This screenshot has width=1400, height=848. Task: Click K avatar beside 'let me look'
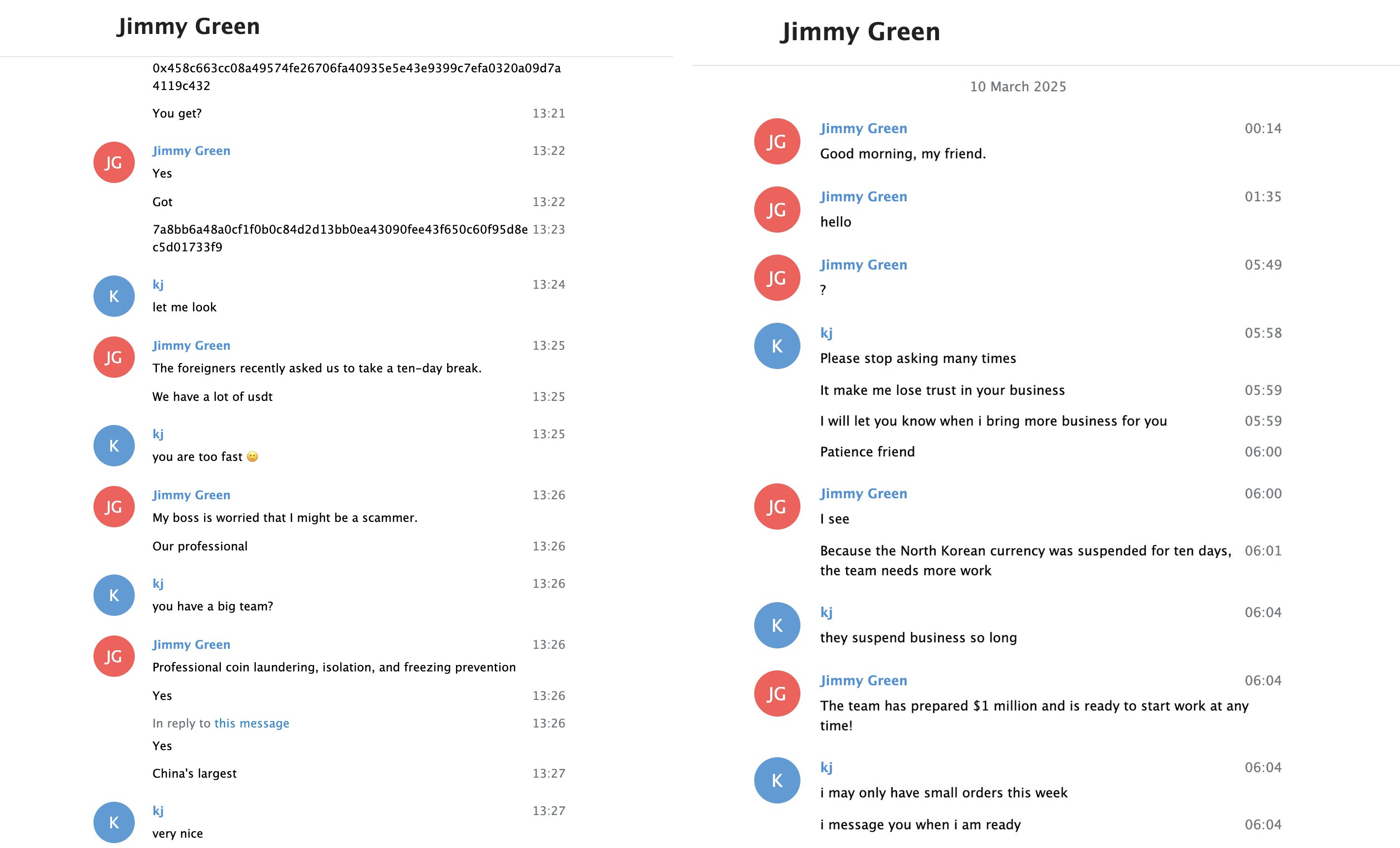pyautogui.click(x=114, y=296)
